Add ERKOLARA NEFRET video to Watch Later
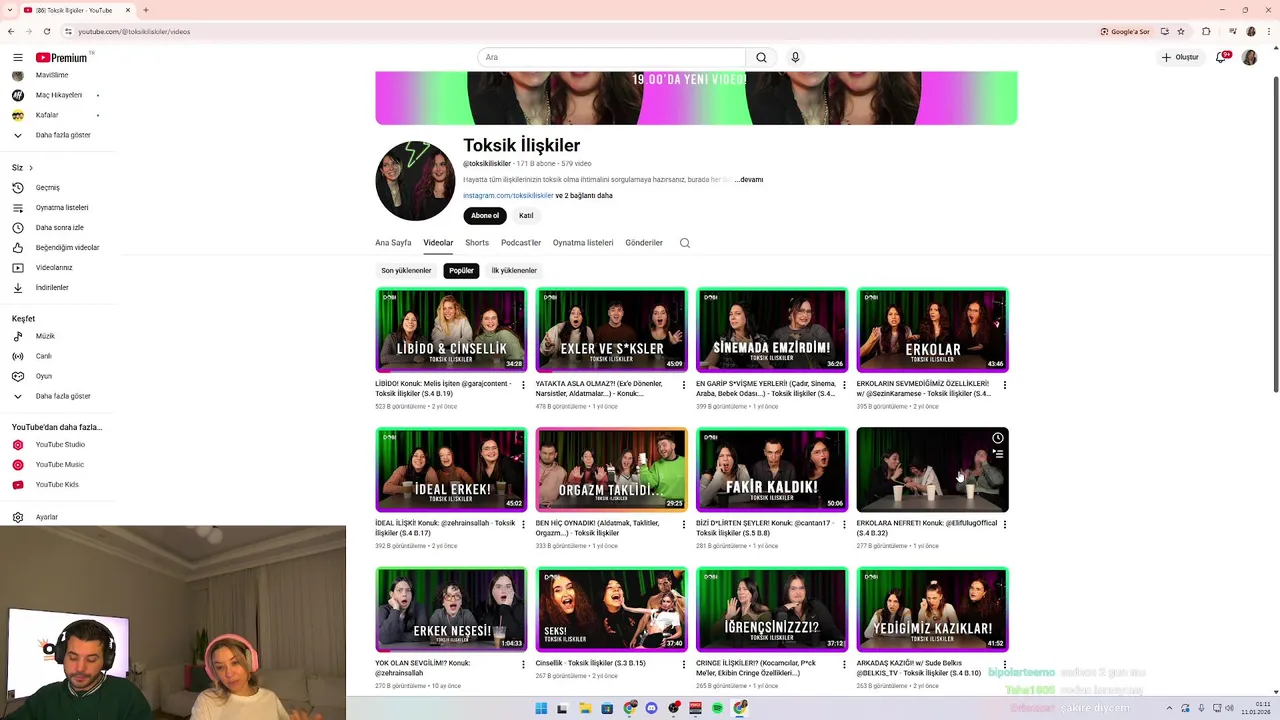The height and width of the screenshot is (720, 1280). point(997,438)
